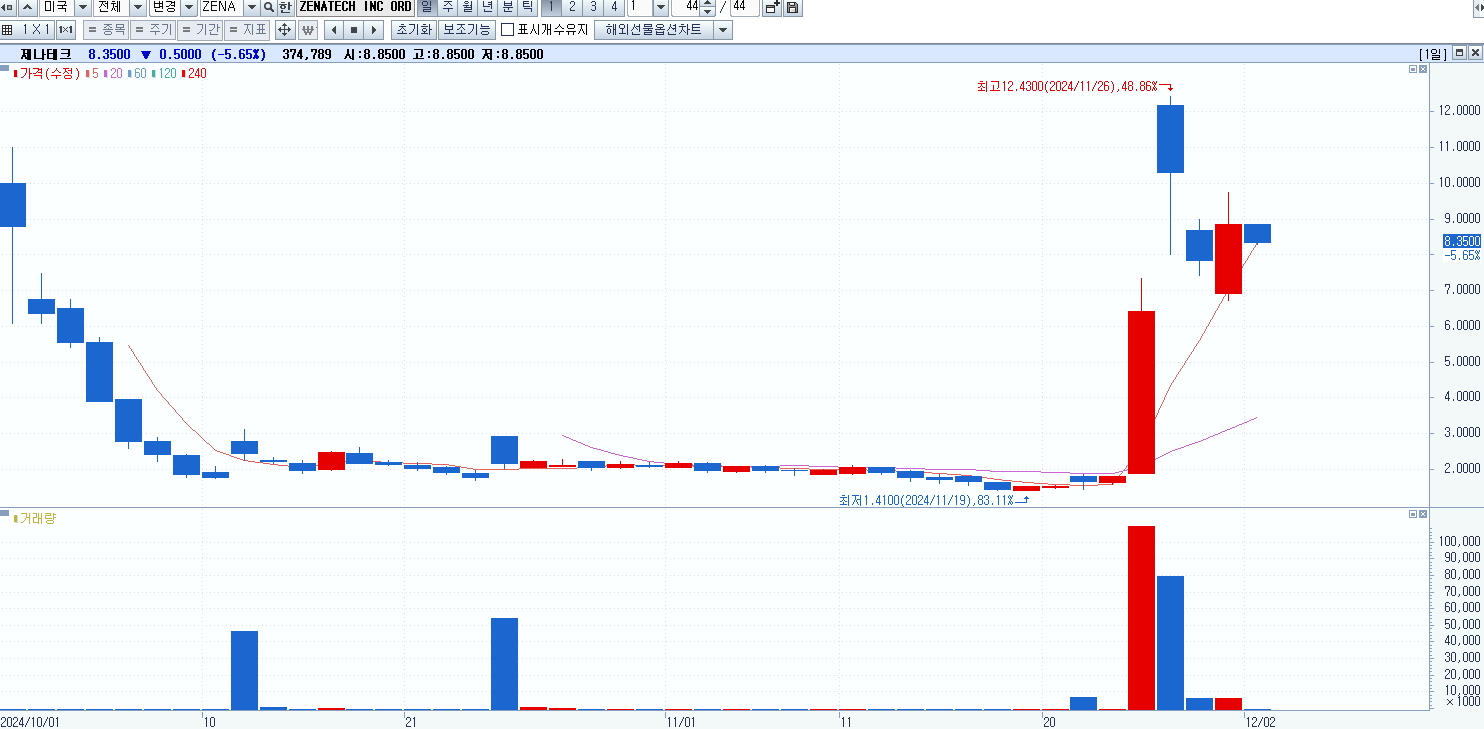Click the ZENA symbol input field
The width and height of the screenshot is (1484, 729).
click(x=221, y=7)
